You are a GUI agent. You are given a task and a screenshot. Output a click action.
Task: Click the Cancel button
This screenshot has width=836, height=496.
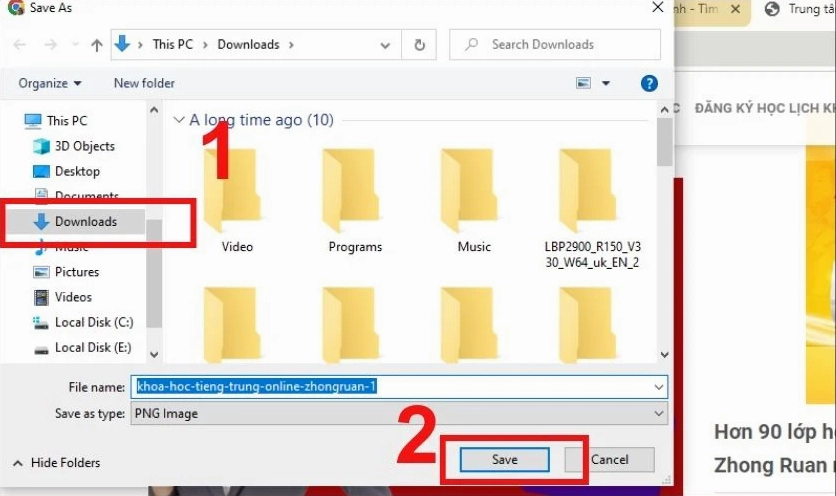tap(609, 459)
